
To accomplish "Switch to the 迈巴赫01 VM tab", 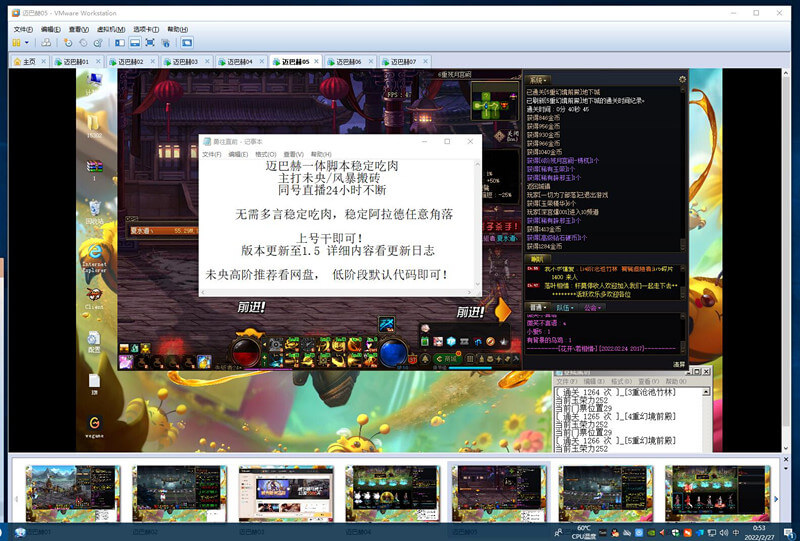I will 76,62.
